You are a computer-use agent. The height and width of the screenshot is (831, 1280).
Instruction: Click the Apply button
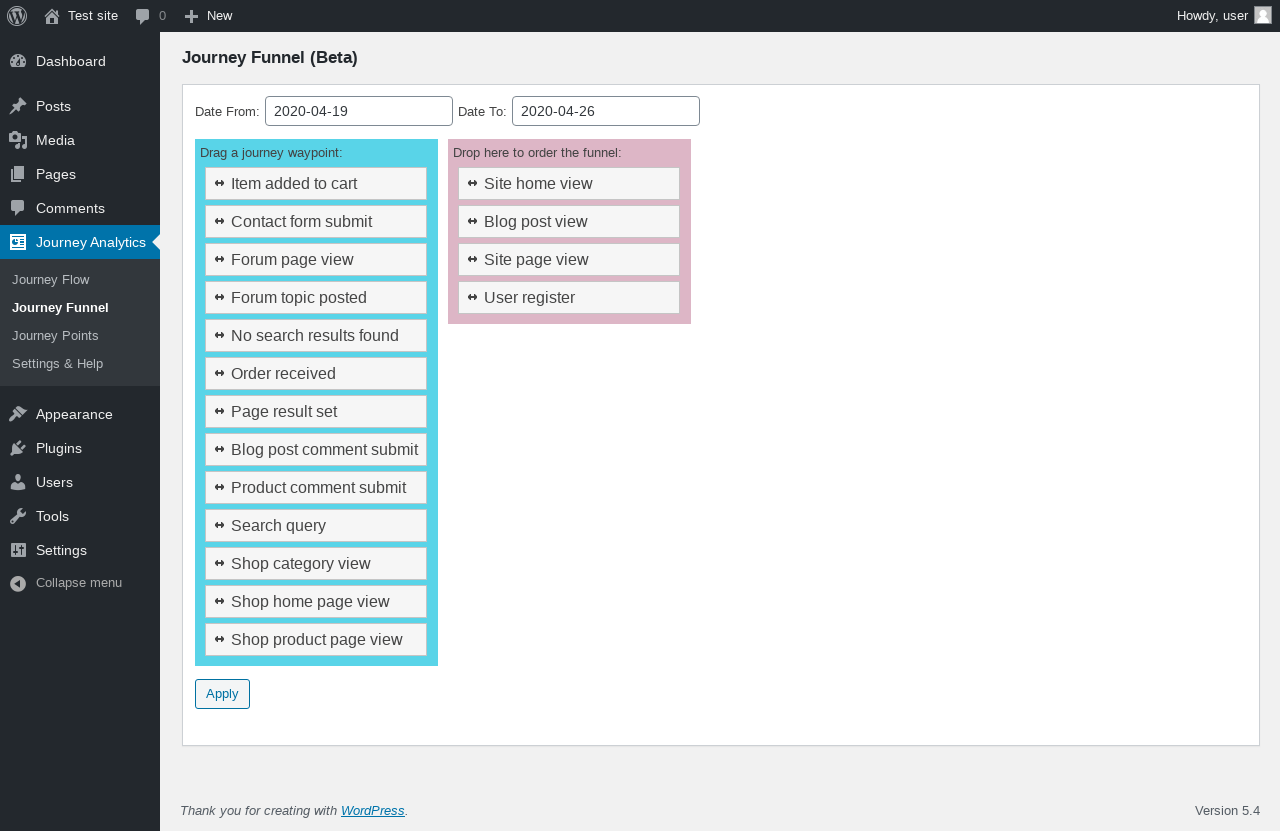[222, 694]
